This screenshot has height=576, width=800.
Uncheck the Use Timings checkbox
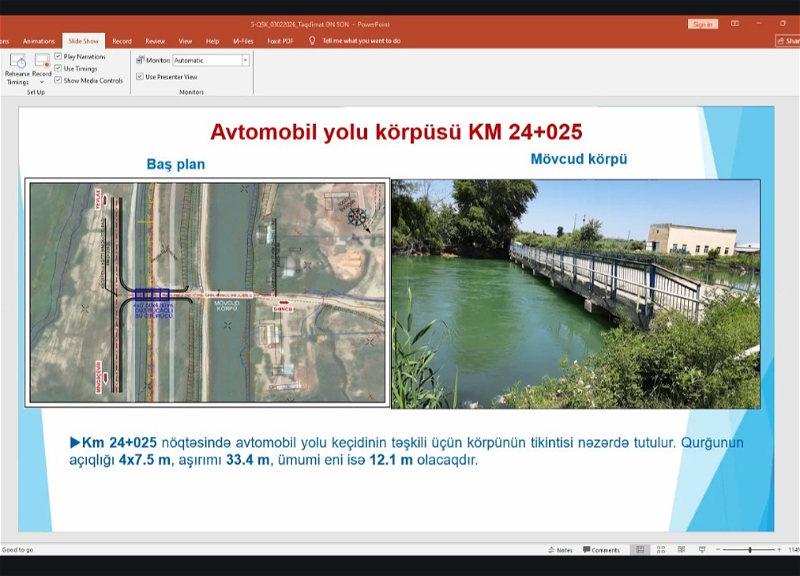click(58, 68)
